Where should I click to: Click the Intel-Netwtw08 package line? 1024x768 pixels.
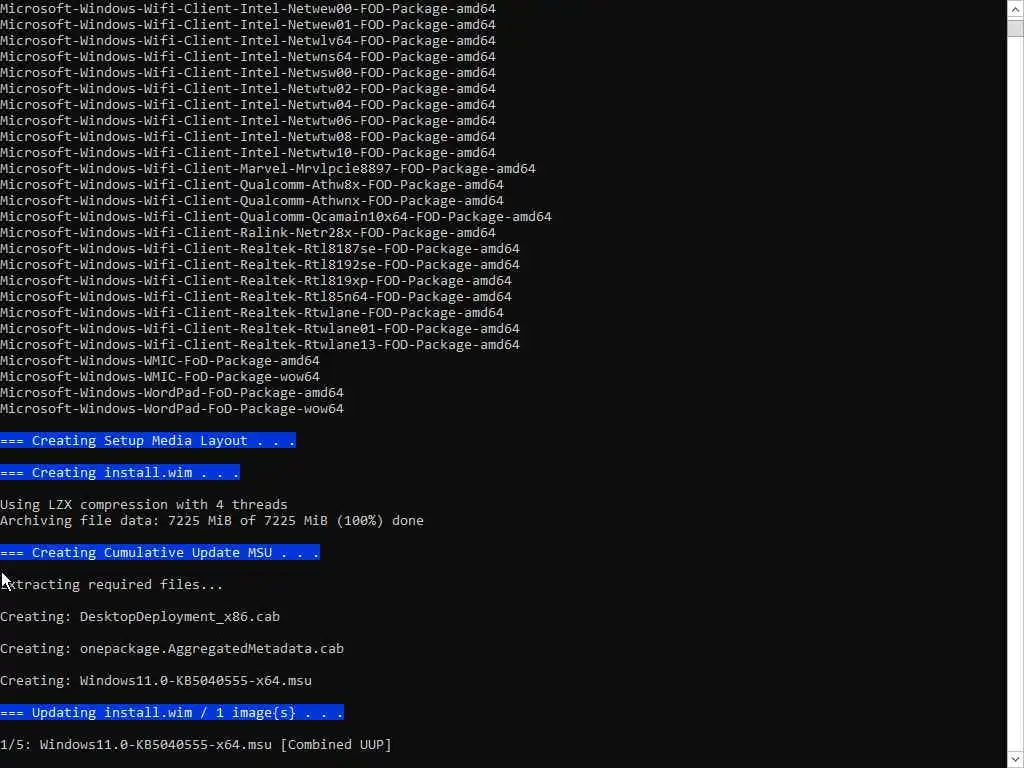pos(248,136)
